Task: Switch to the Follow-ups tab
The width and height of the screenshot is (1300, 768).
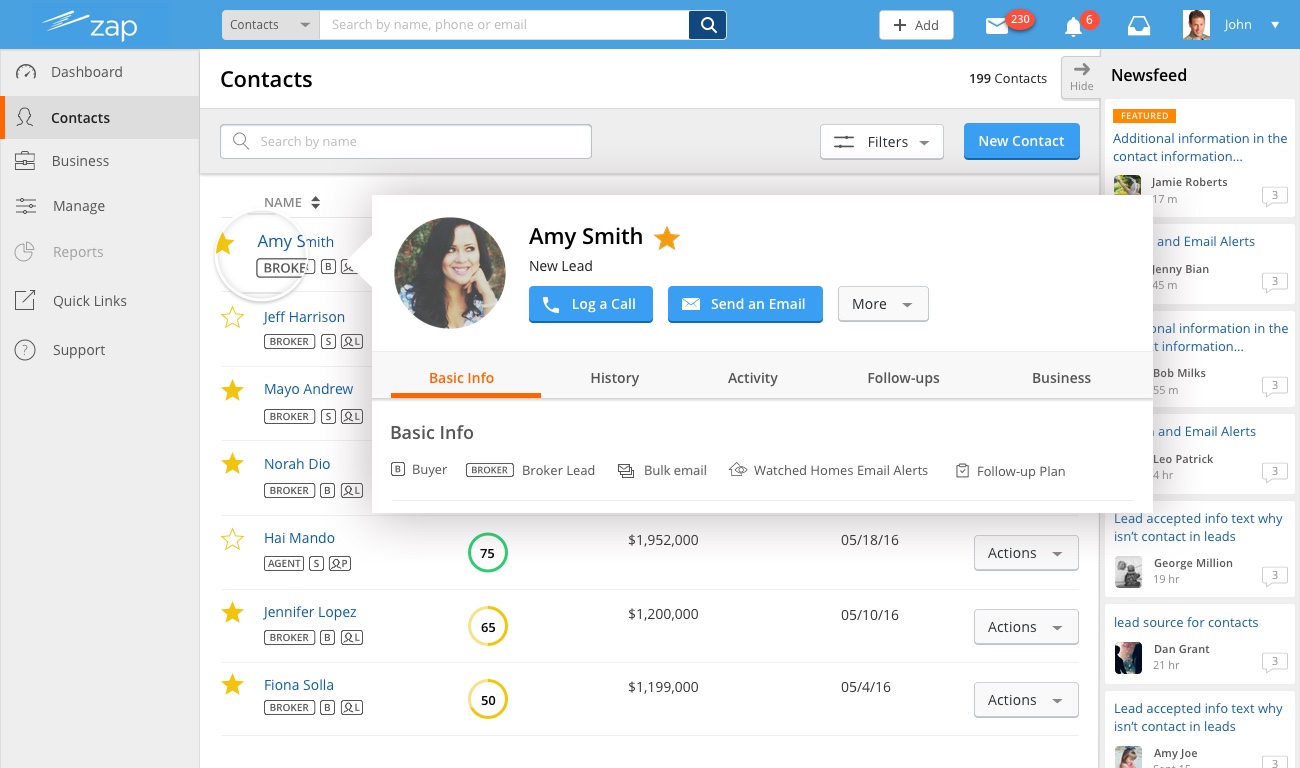Action: click(903, 378)
